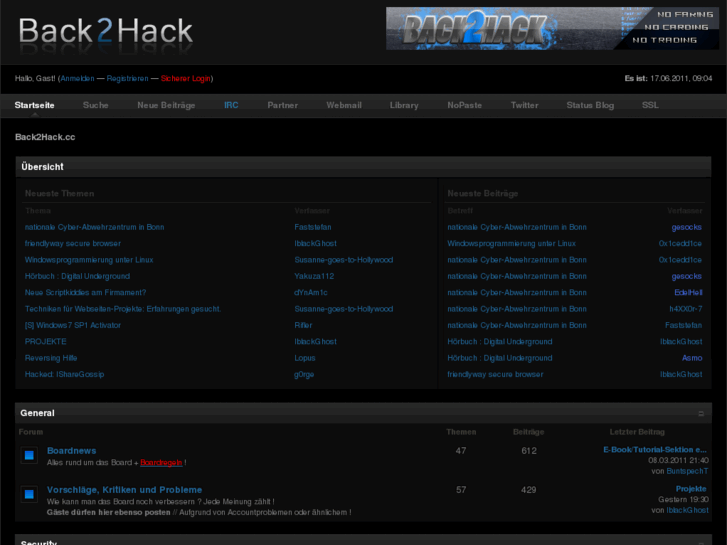Open the SSL navigation item

650,105
